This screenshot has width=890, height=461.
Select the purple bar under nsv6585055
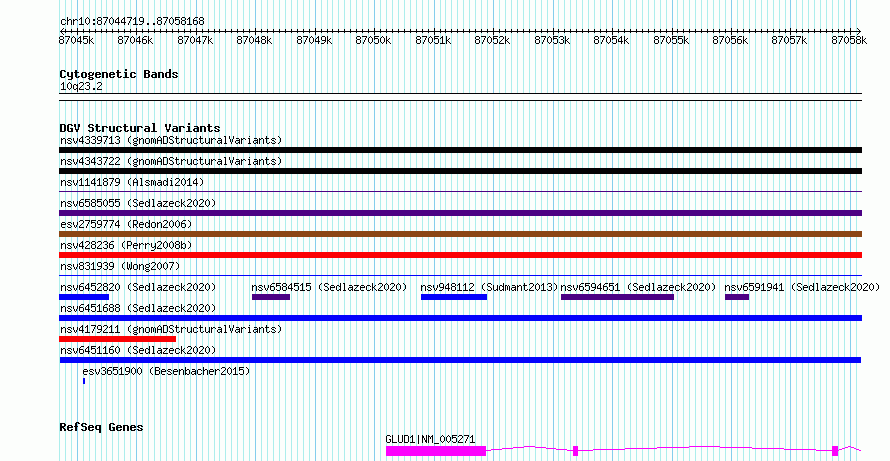(460, 213)
